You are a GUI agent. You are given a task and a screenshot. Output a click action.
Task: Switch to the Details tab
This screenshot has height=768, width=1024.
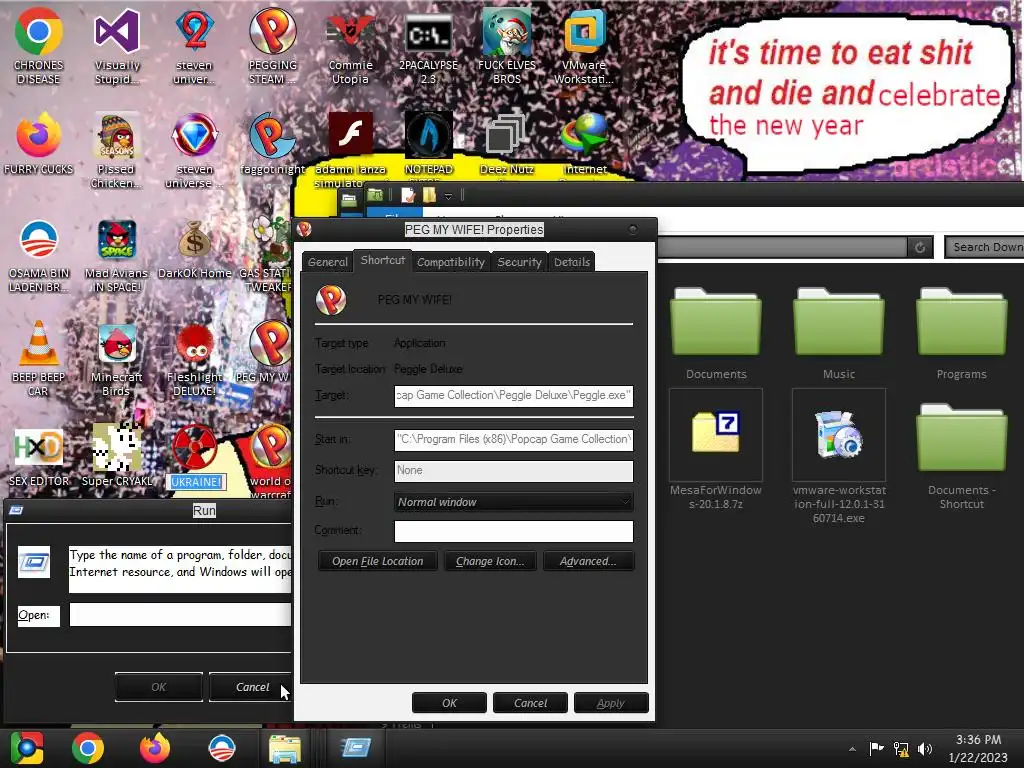click(571, 262)
